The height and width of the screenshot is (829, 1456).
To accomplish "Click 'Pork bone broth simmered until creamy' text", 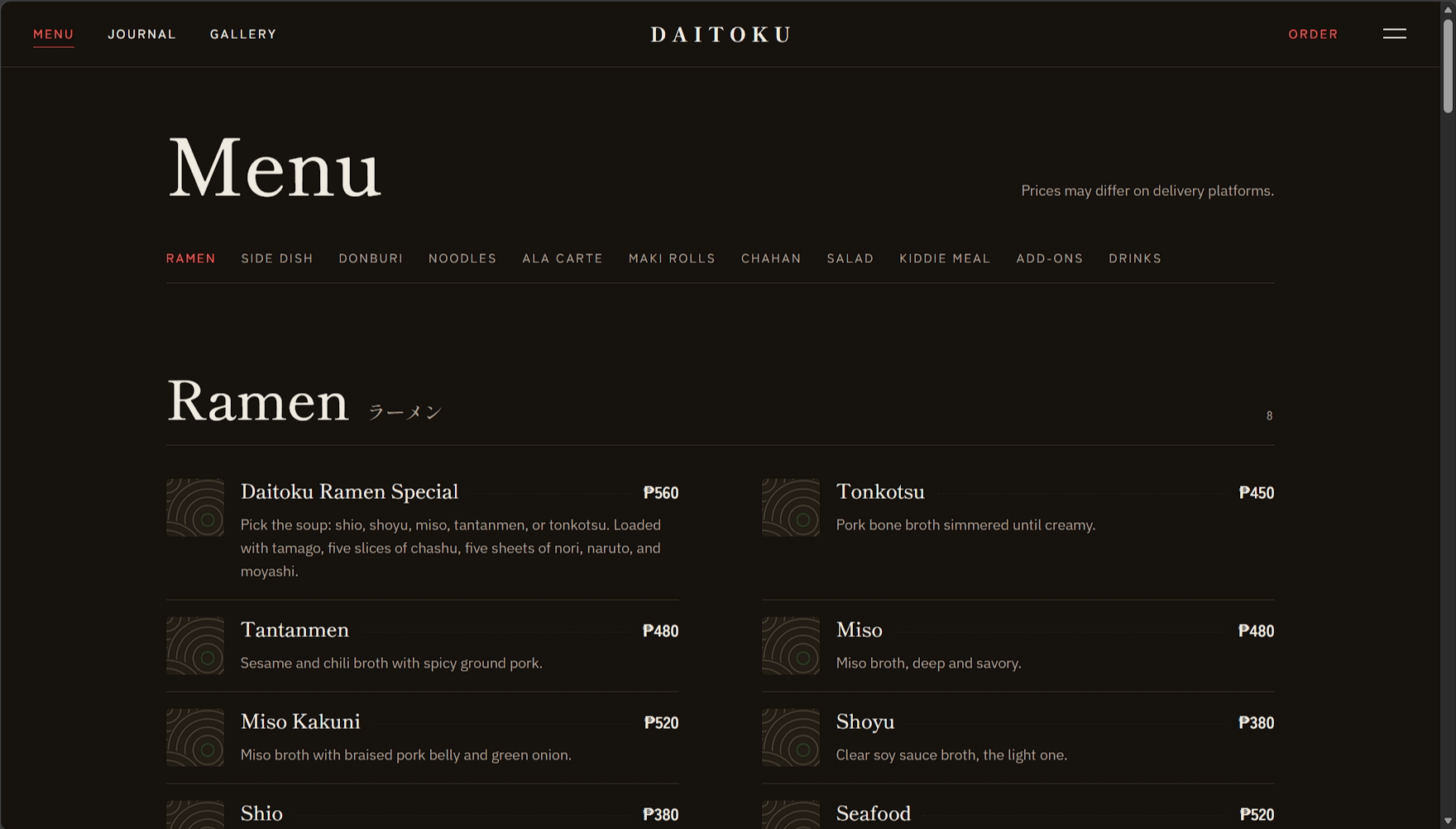I will pos(965,525).
